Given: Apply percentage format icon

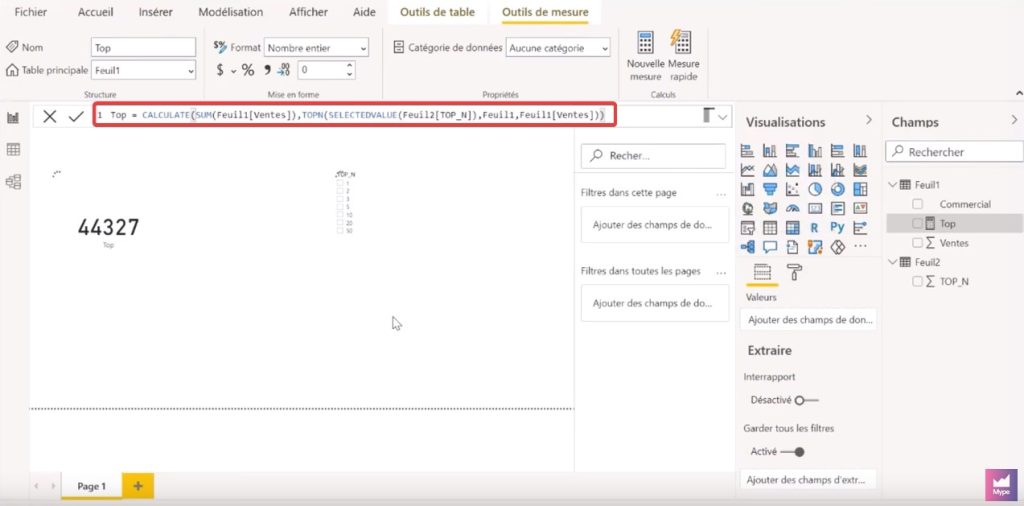Looking at the screenshot, I should point(248,70).
